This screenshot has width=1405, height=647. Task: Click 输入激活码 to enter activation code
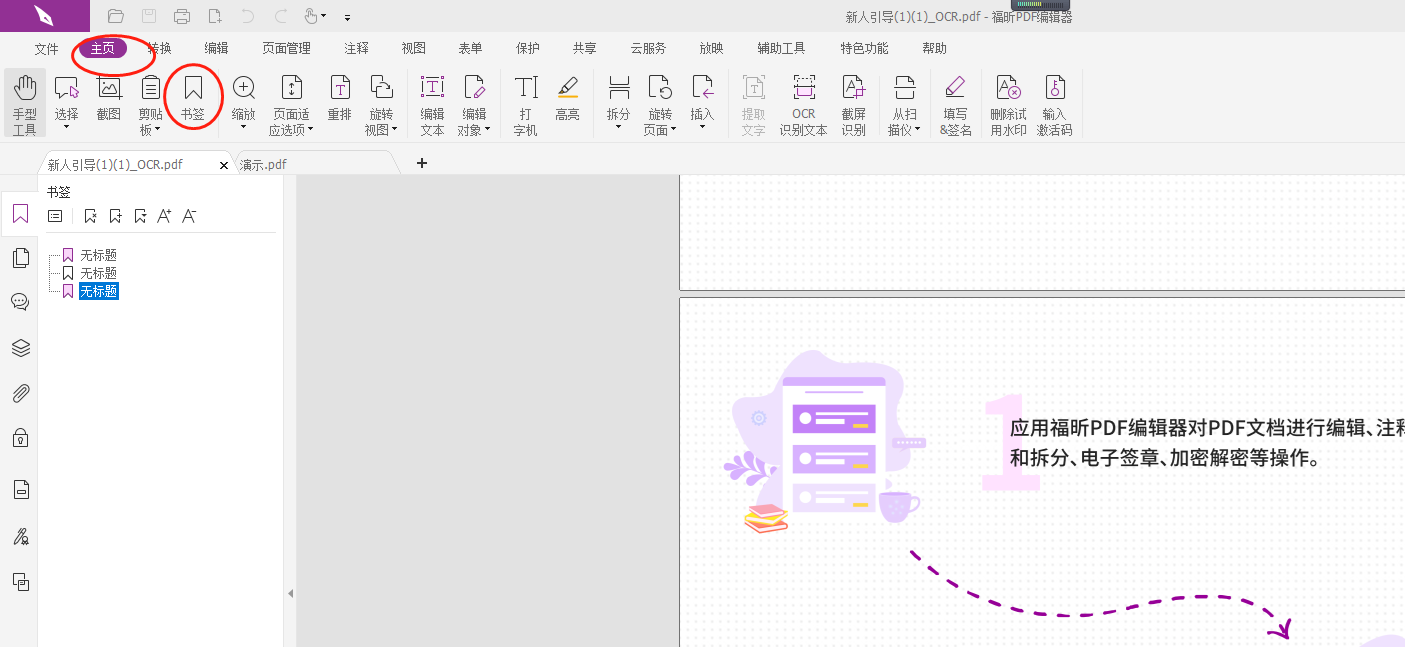point(1053,100)
